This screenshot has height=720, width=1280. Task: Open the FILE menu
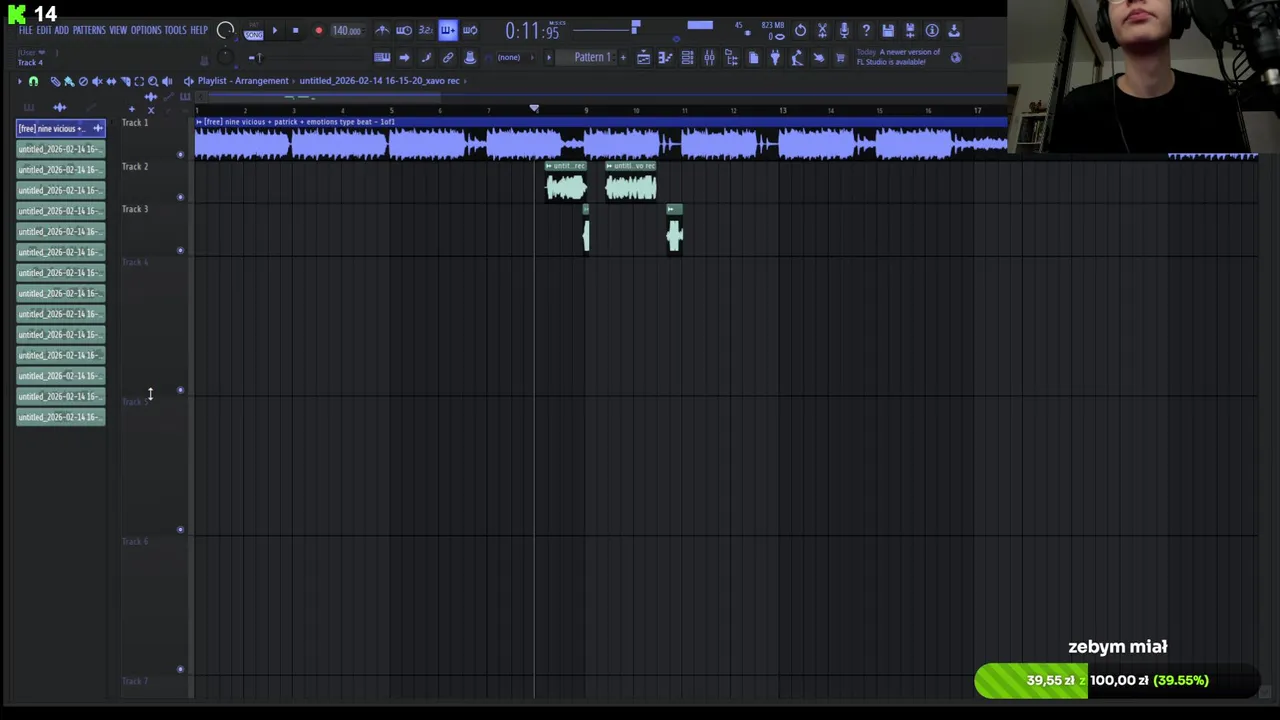point(26,30)
